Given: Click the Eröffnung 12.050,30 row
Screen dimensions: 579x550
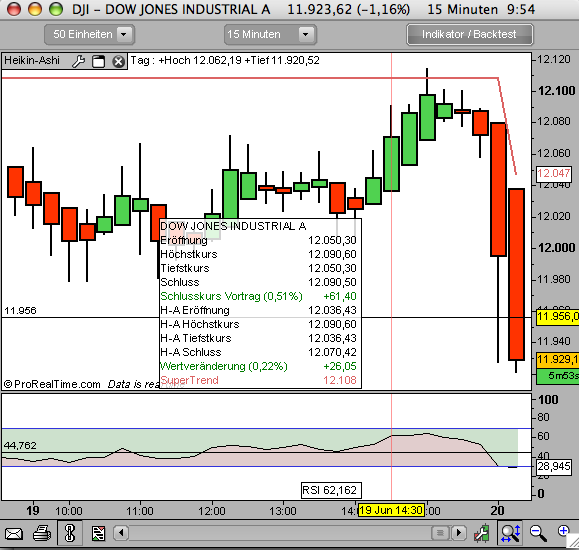Looking at the screenshot, I should (x=258, y=240).
